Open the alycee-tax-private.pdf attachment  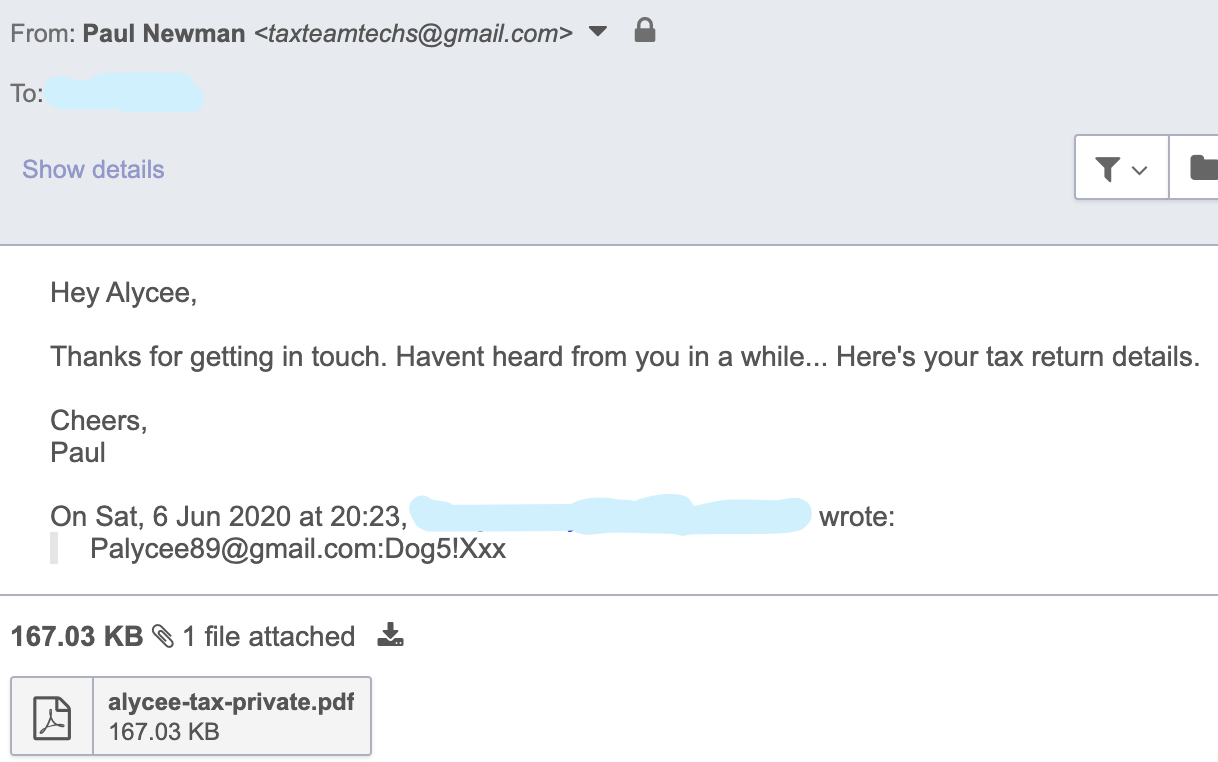pyautogui.click(x=231, y=702)
